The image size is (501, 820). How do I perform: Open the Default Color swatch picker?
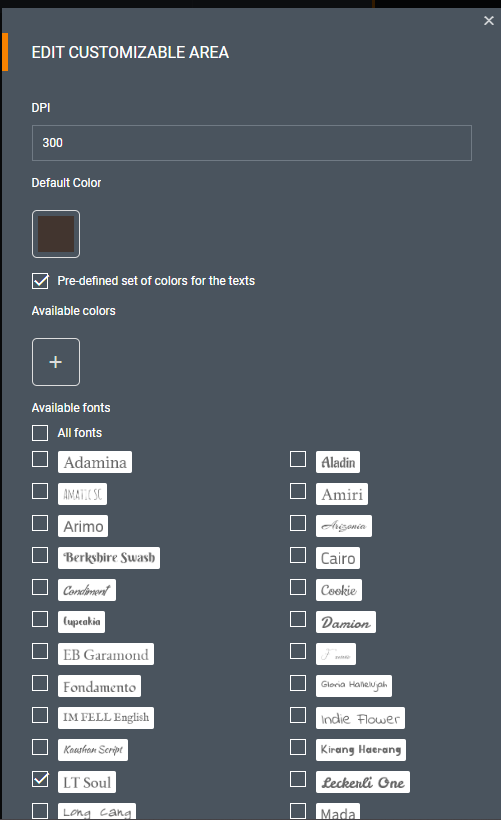click(56, 234)
